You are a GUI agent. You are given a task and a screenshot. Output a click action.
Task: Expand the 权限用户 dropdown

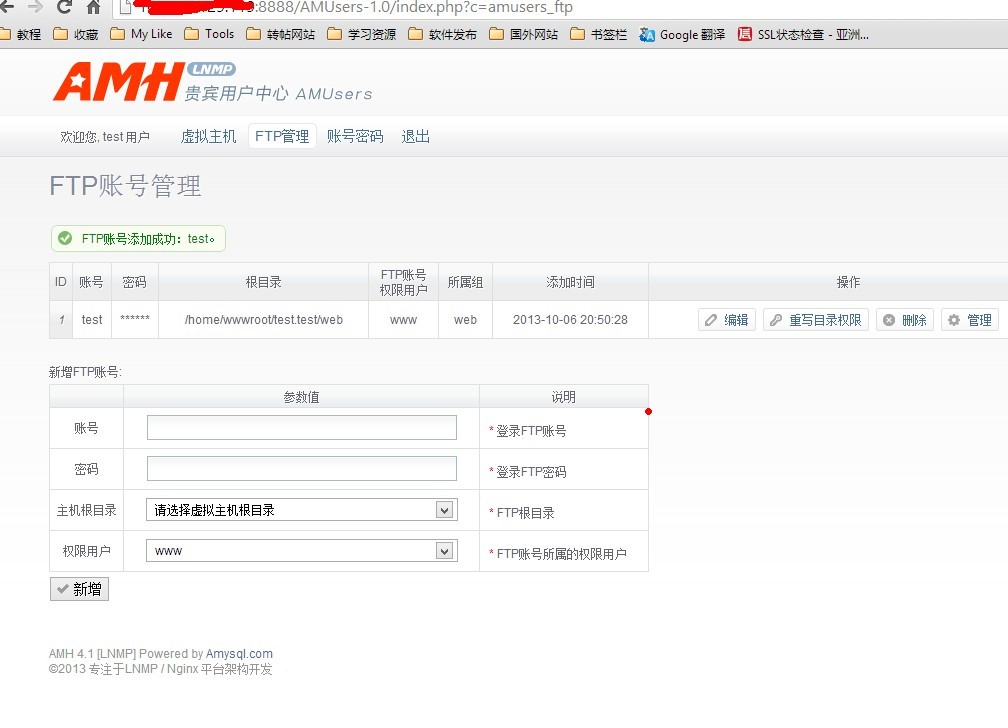point(301,551)
